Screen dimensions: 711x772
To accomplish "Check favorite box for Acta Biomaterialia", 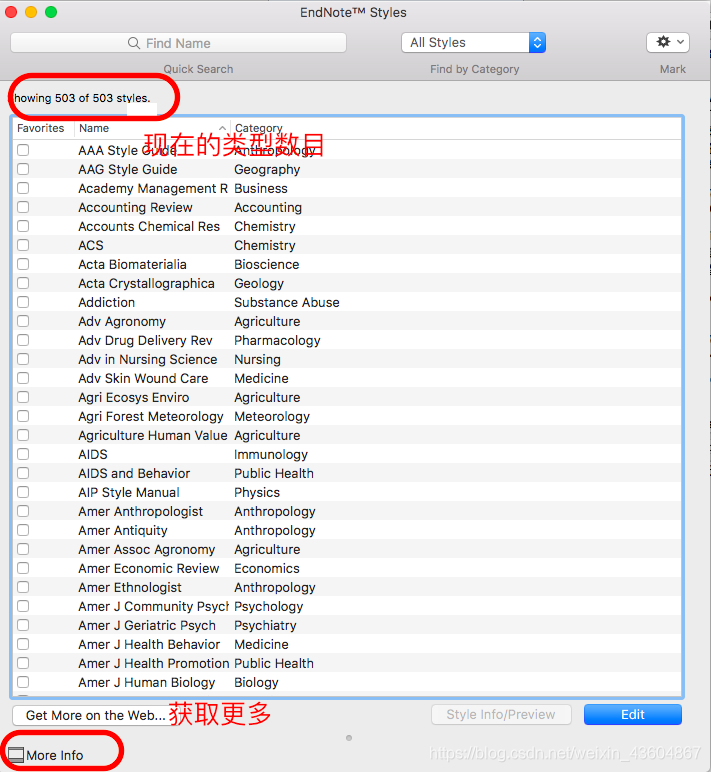I will [x=23, y=264].
